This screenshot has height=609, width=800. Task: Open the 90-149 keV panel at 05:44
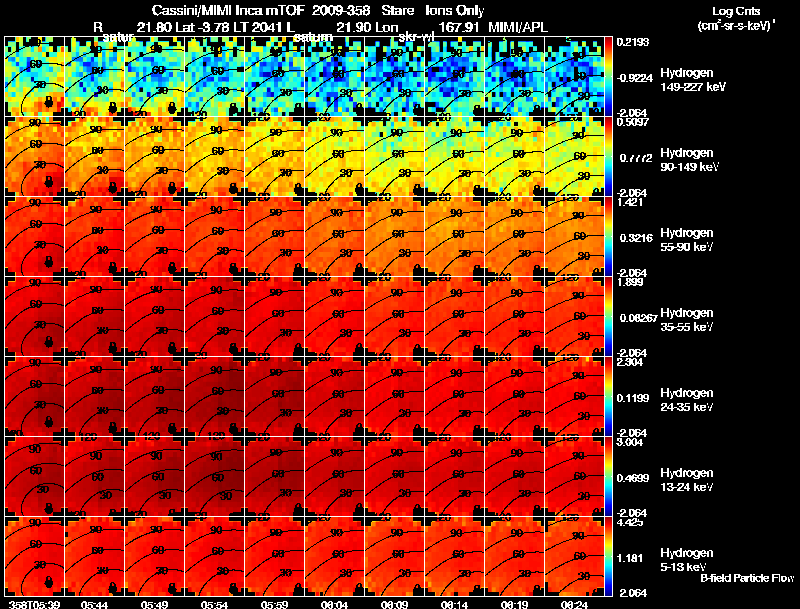tap(94, 157)
